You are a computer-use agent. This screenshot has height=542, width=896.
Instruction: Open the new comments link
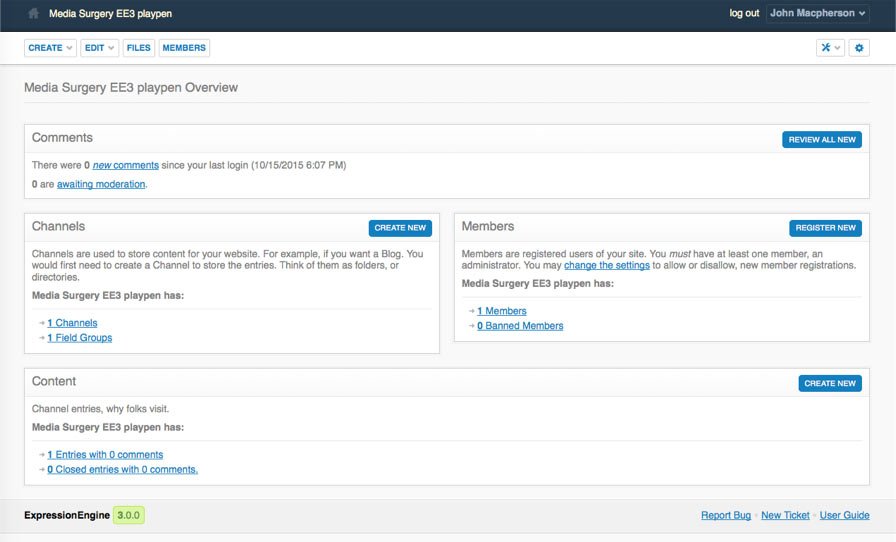[x=126, y=165]
